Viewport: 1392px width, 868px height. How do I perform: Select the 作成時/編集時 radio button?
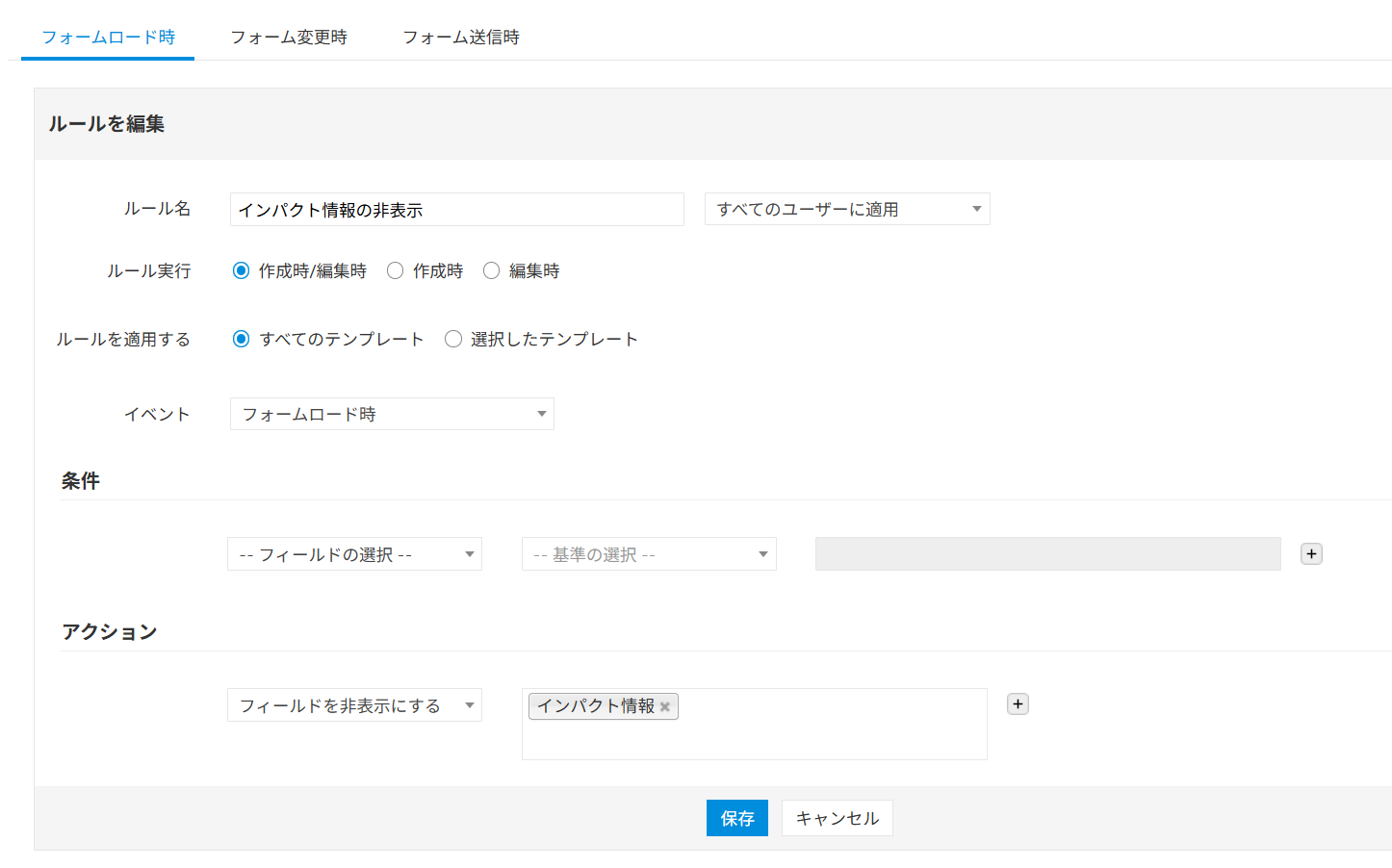coord(242,271)
